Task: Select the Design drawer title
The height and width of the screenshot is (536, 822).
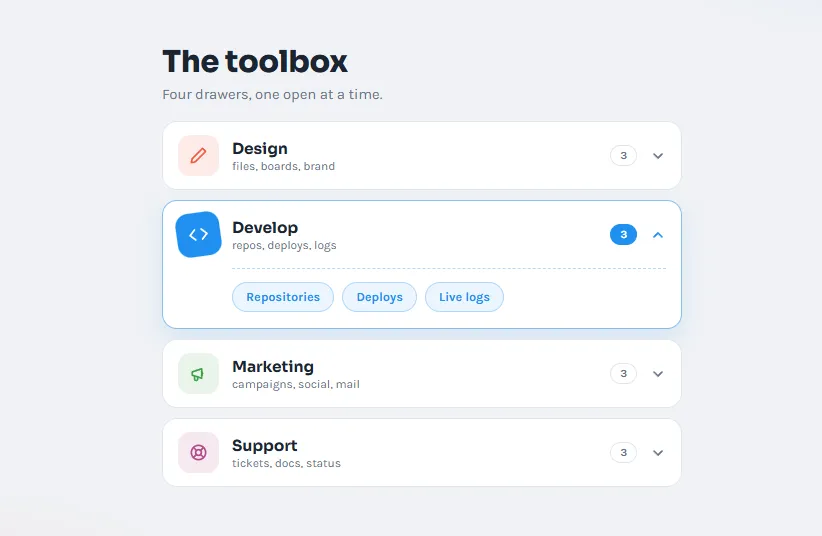Action: pyautogui.click(x=260, y=149)
